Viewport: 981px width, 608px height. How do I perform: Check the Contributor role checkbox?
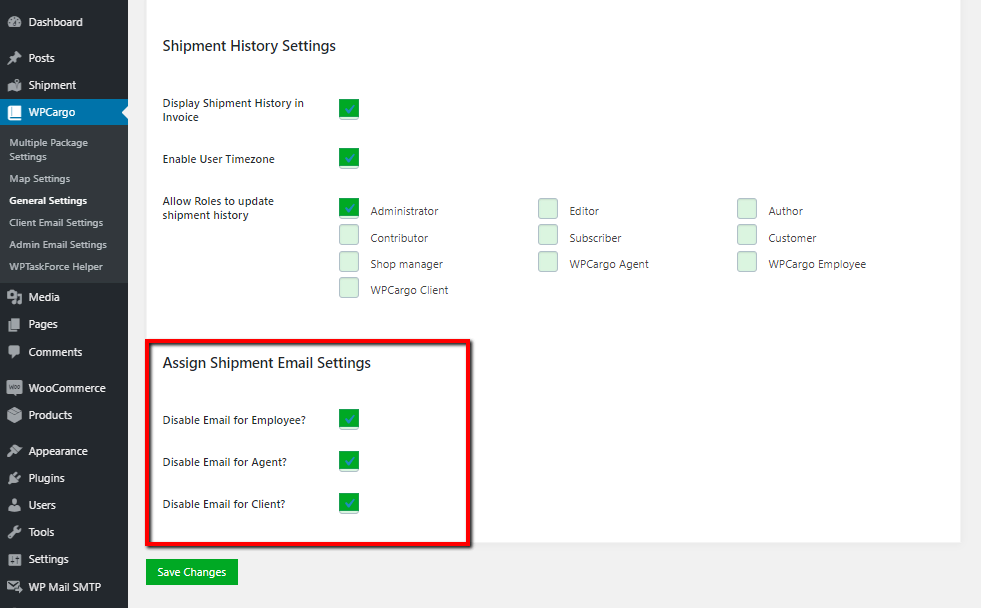pyautogui.click(x=349, y=235)
